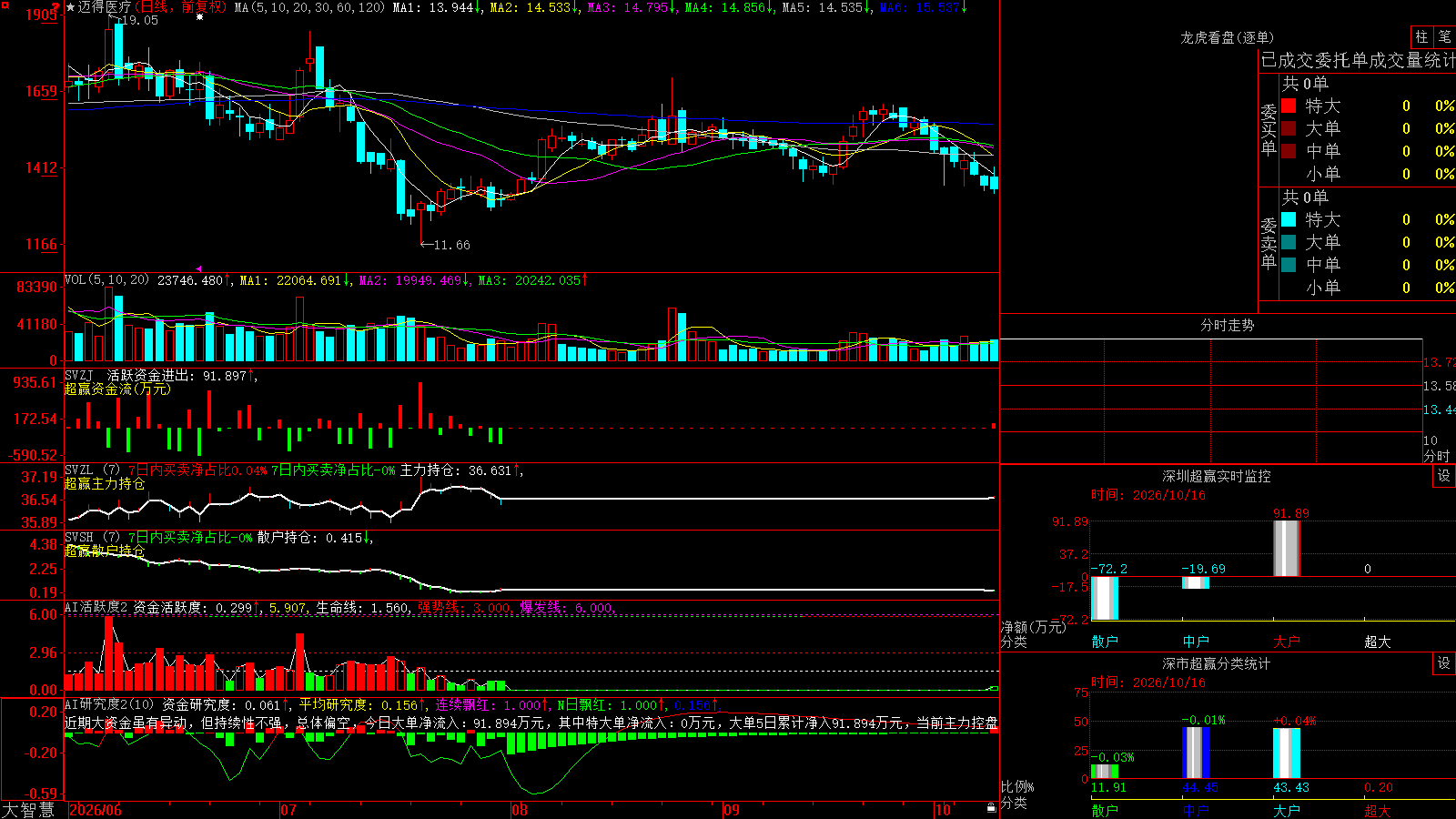Click the 委买单 section label
Screen dimensions: 1456x819
[1269, 129]
